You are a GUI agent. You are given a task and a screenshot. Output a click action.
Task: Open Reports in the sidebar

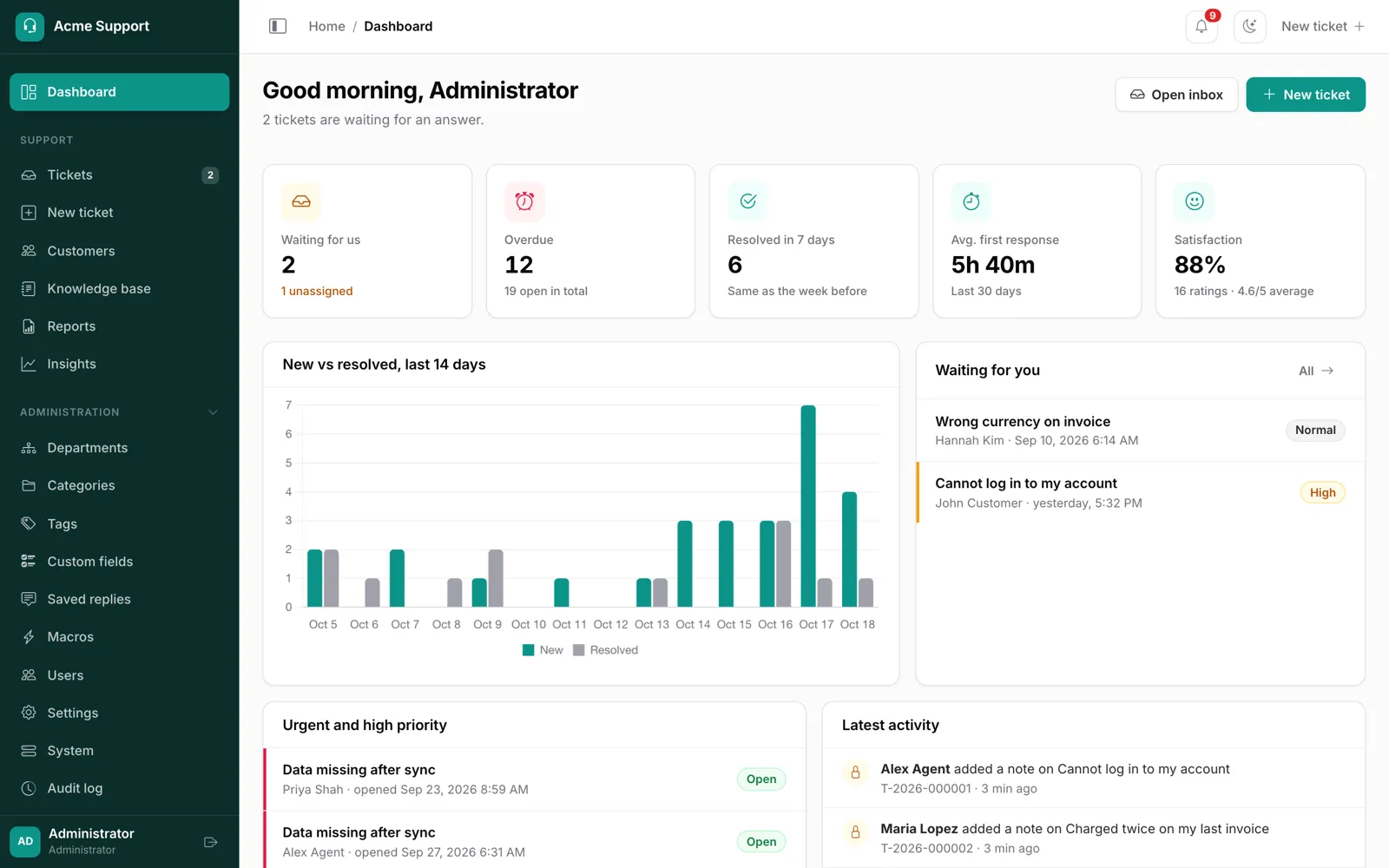coord(120,326)
